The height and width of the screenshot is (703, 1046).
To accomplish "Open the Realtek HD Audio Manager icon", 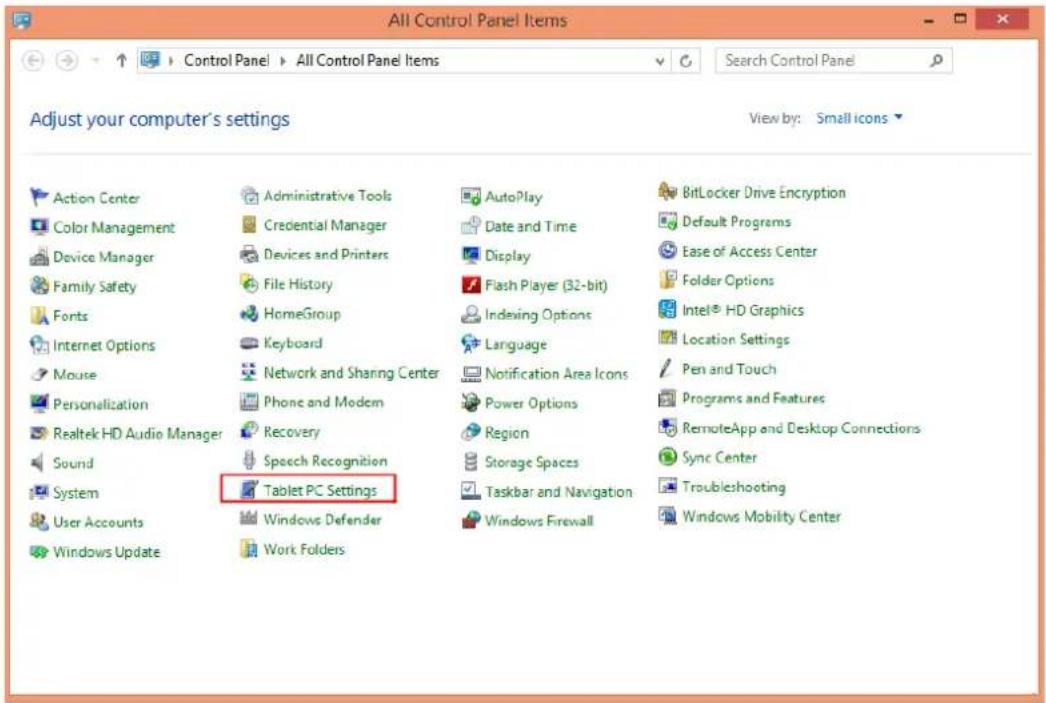I will tap(39, 434).
